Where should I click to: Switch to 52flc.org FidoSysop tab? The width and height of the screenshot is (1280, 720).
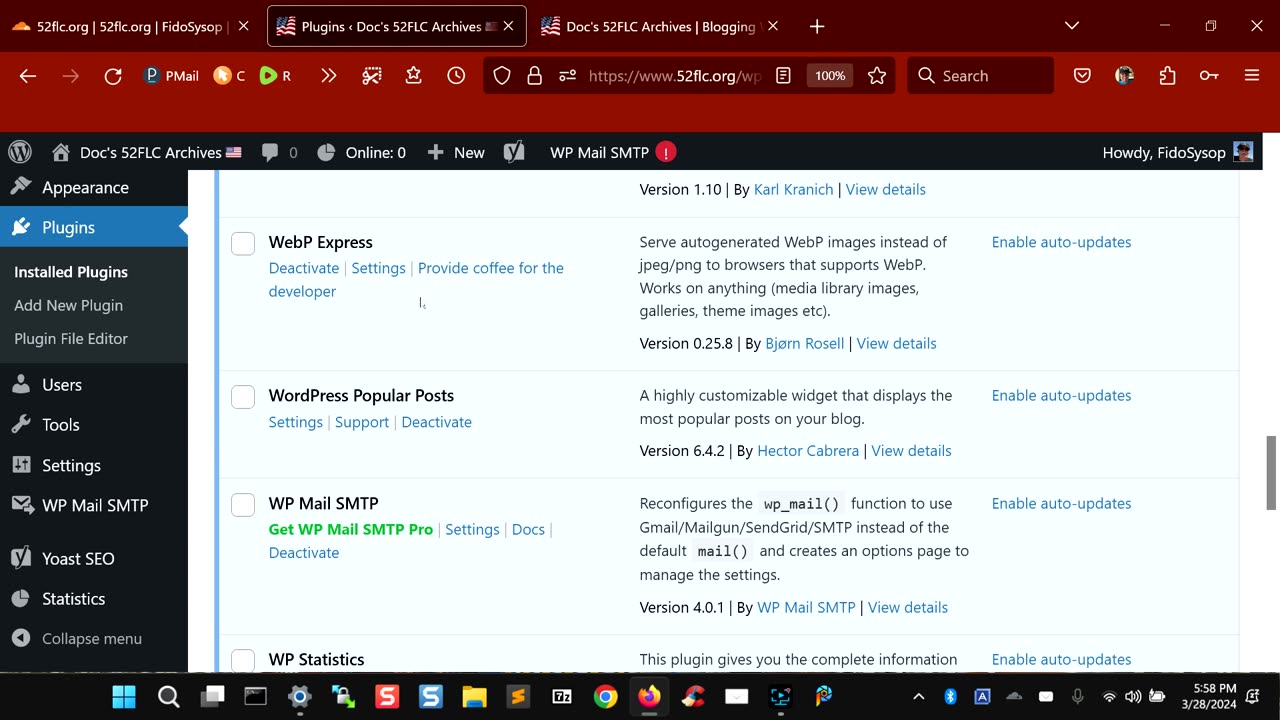(130, 27)
